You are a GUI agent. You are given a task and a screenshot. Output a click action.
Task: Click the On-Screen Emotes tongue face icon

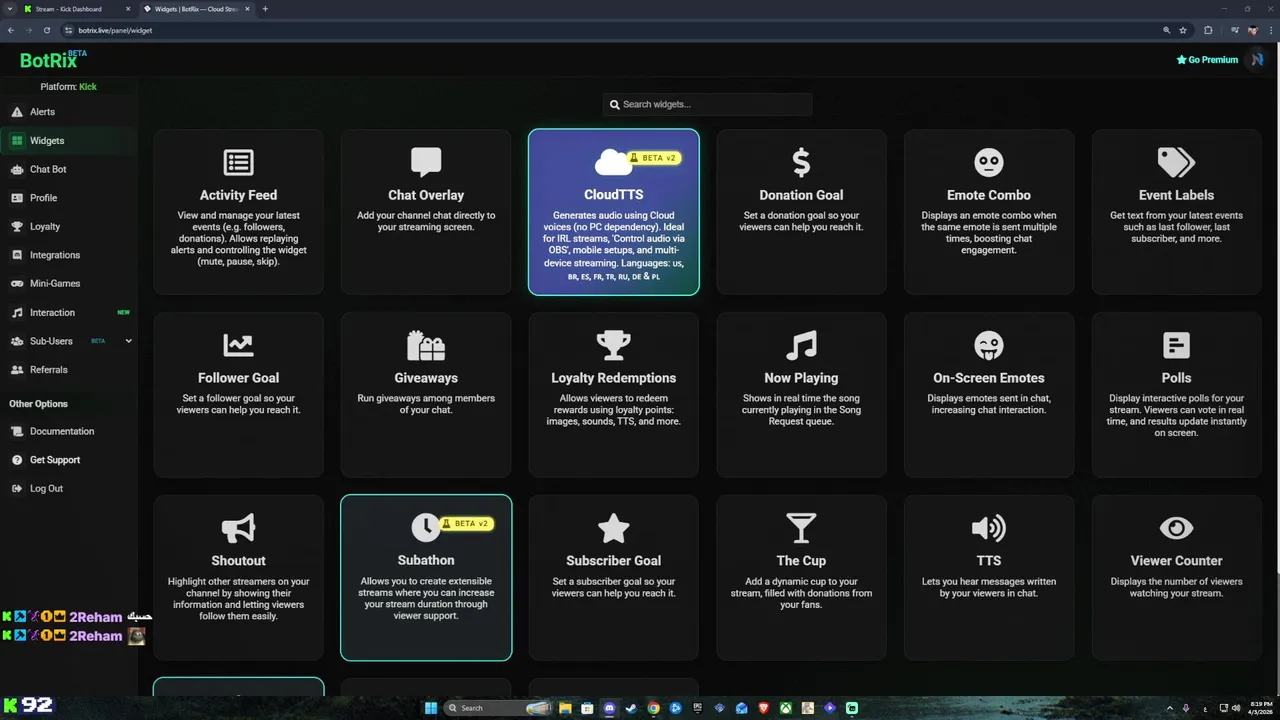[989, 345]
